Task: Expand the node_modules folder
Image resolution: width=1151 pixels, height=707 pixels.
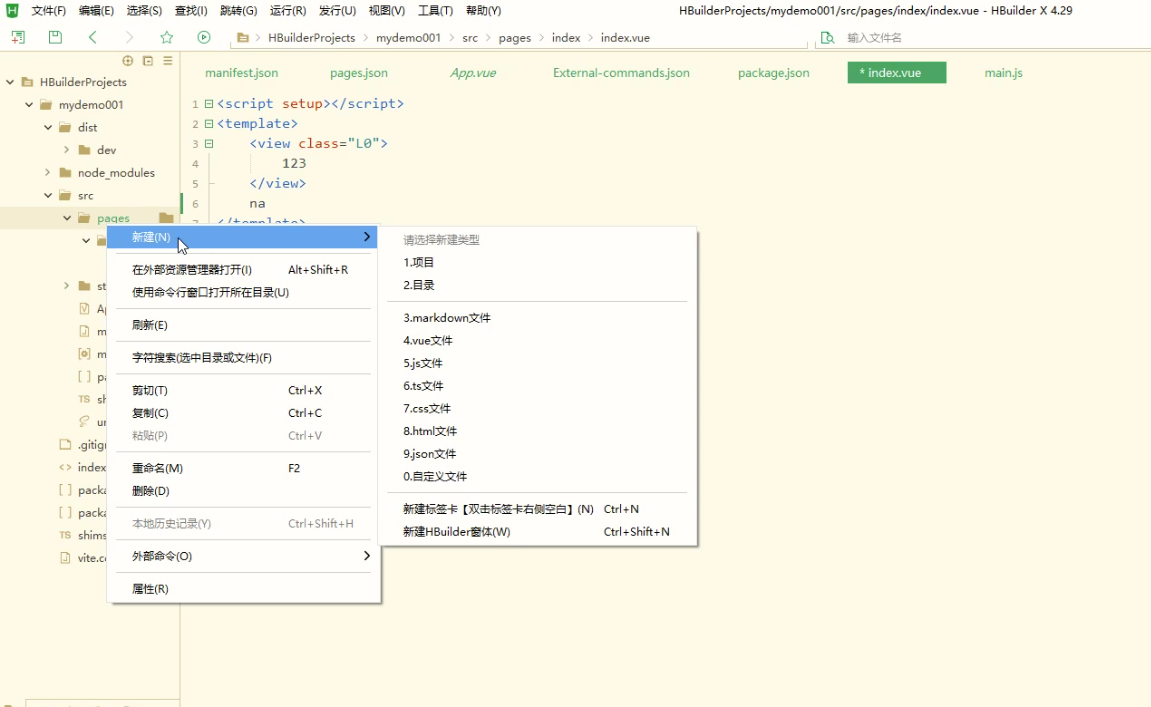Action: click(48, 173)
